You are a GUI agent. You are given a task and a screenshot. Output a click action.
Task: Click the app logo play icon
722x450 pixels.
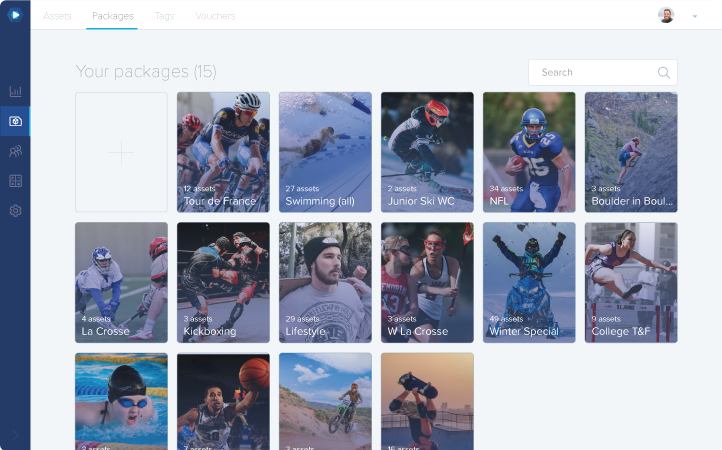click(15, 15)
